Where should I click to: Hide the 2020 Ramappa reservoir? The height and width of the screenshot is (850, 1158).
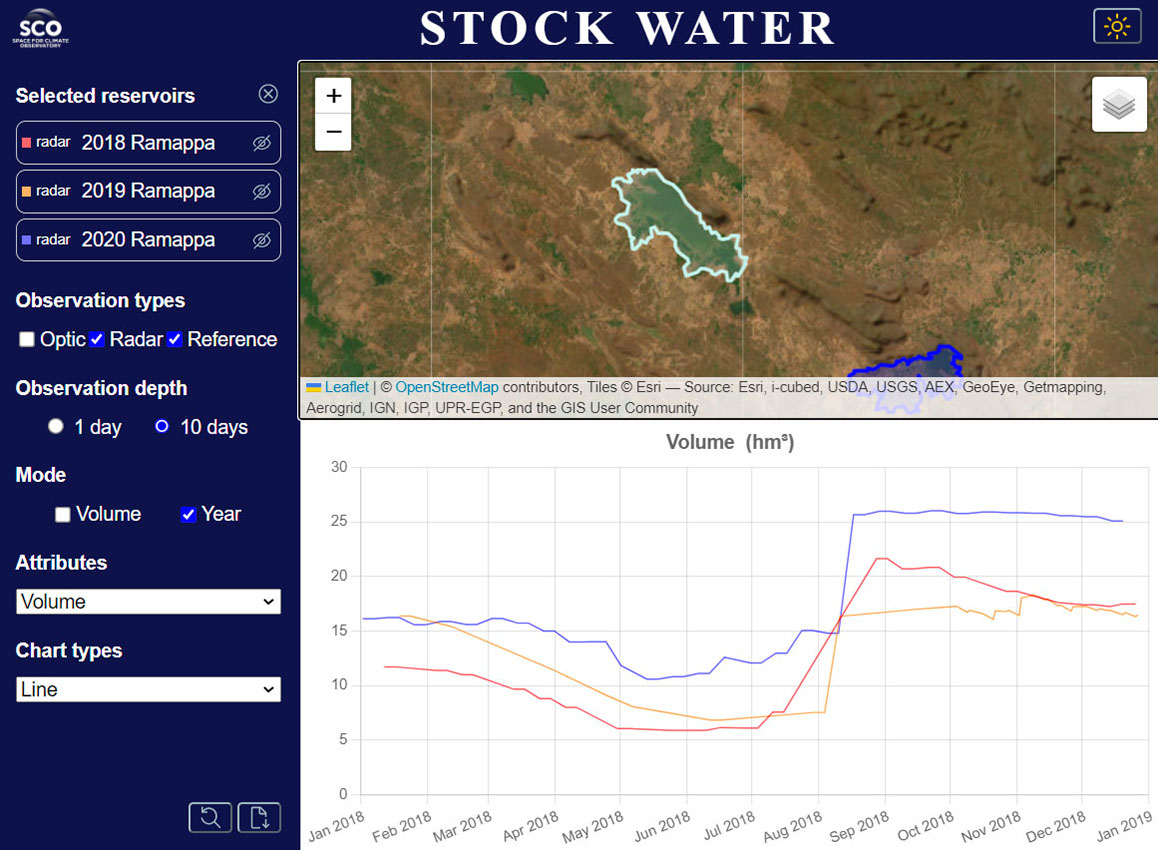[261, 240]
